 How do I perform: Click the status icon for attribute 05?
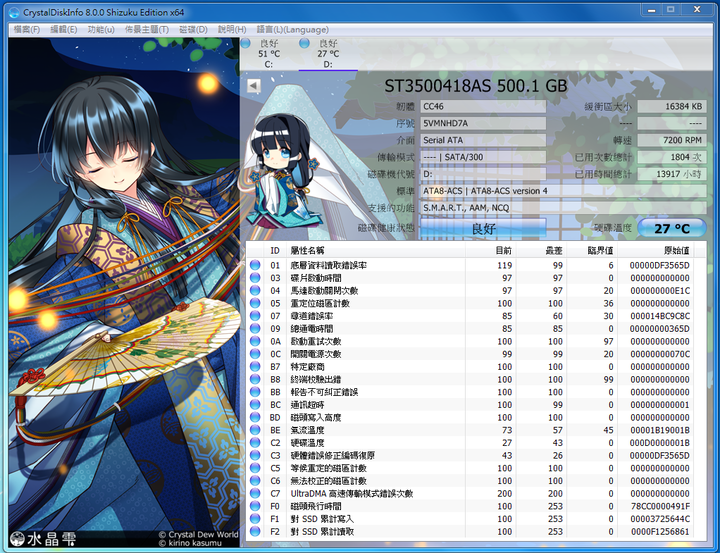255,303
